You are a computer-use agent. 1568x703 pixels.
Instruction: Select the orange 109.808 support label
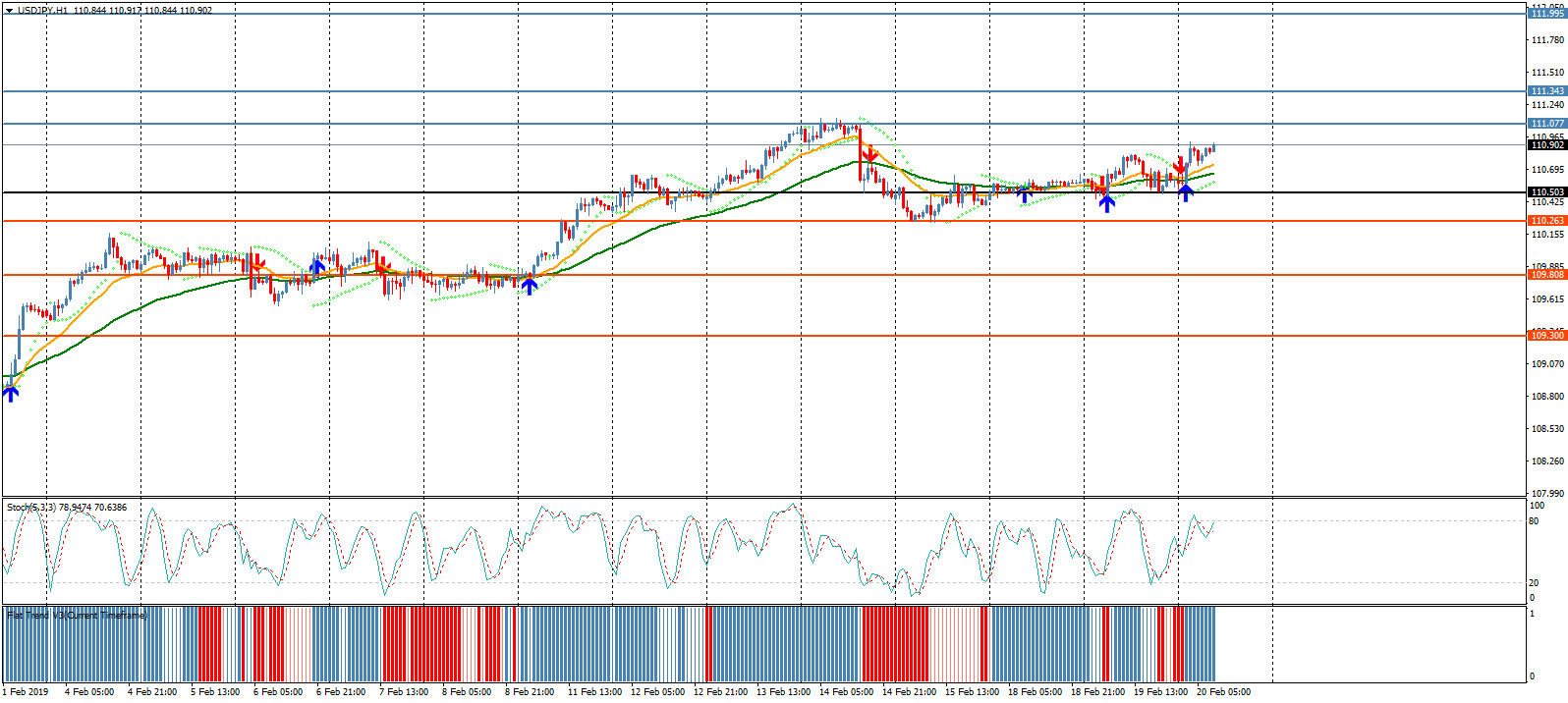pos(1547,275)
